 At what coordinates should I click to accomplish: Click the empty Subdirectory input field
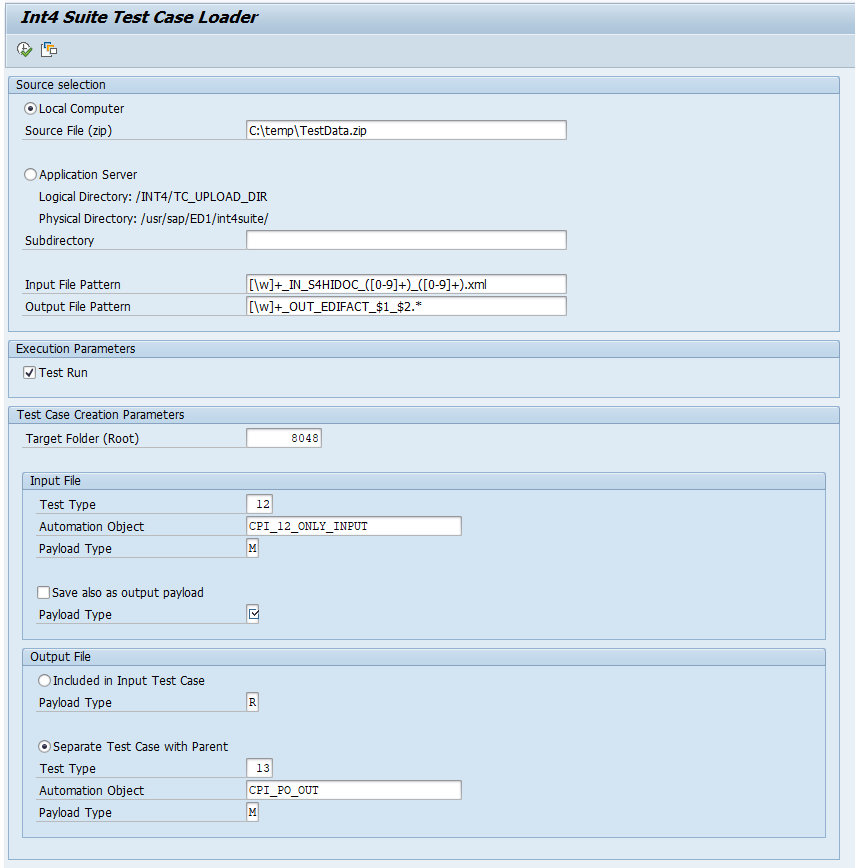(x=405, y=240)
